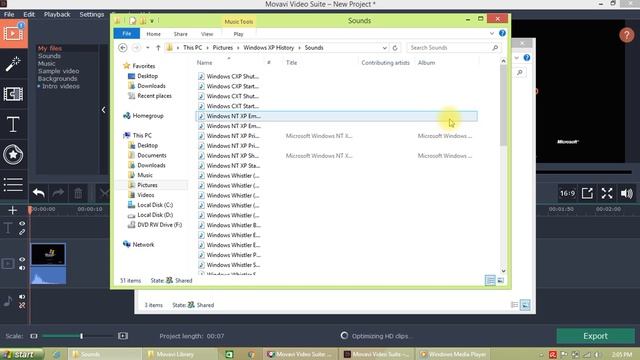The height and width of the screenshot is (360, 640).
Task: Open the Settings menu
Action: pyautogui.click(x=92, y=14)
